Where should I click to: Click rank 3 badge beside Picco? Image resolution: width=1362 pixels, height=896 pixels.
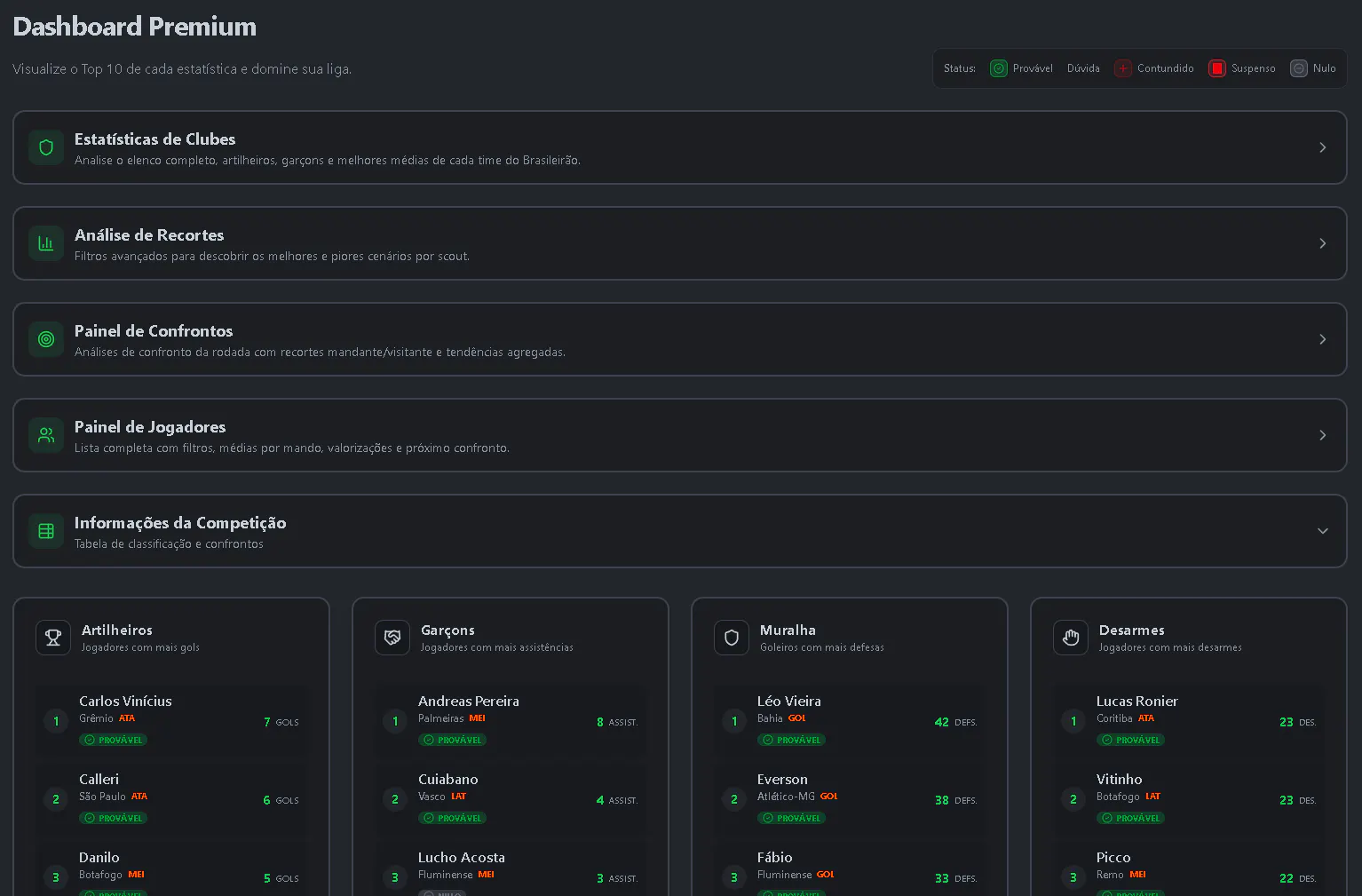coord(1073,877)
